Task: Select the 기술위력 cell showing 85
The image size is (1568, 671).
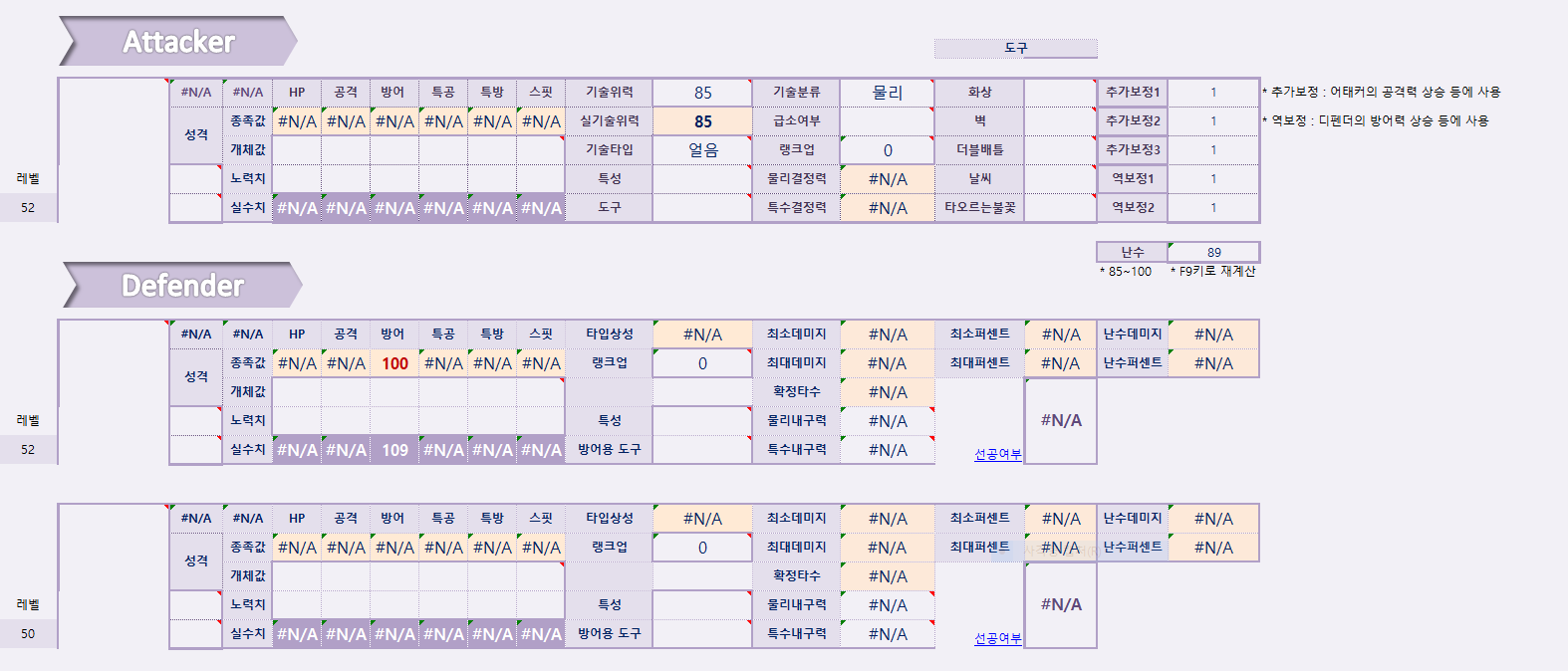Action: click(x=702, y=93)
